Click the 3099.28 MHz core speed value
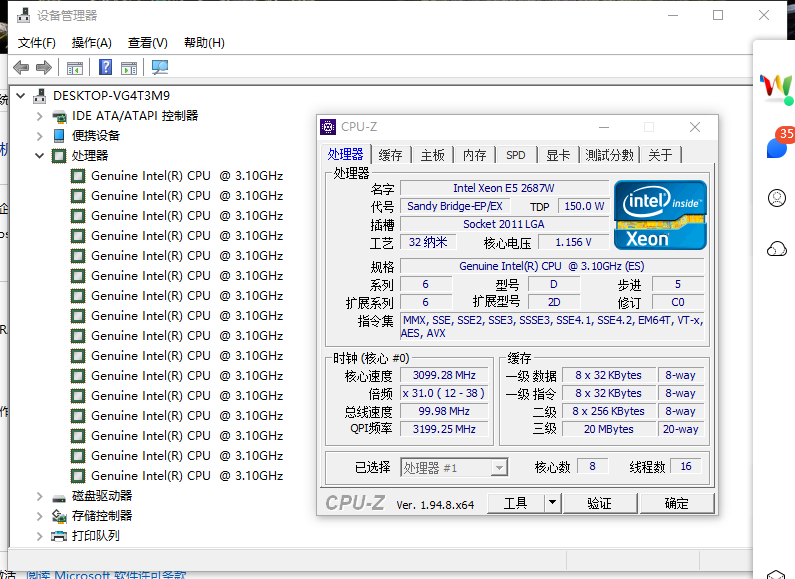 pyautogui.click(x=444, y=376)
